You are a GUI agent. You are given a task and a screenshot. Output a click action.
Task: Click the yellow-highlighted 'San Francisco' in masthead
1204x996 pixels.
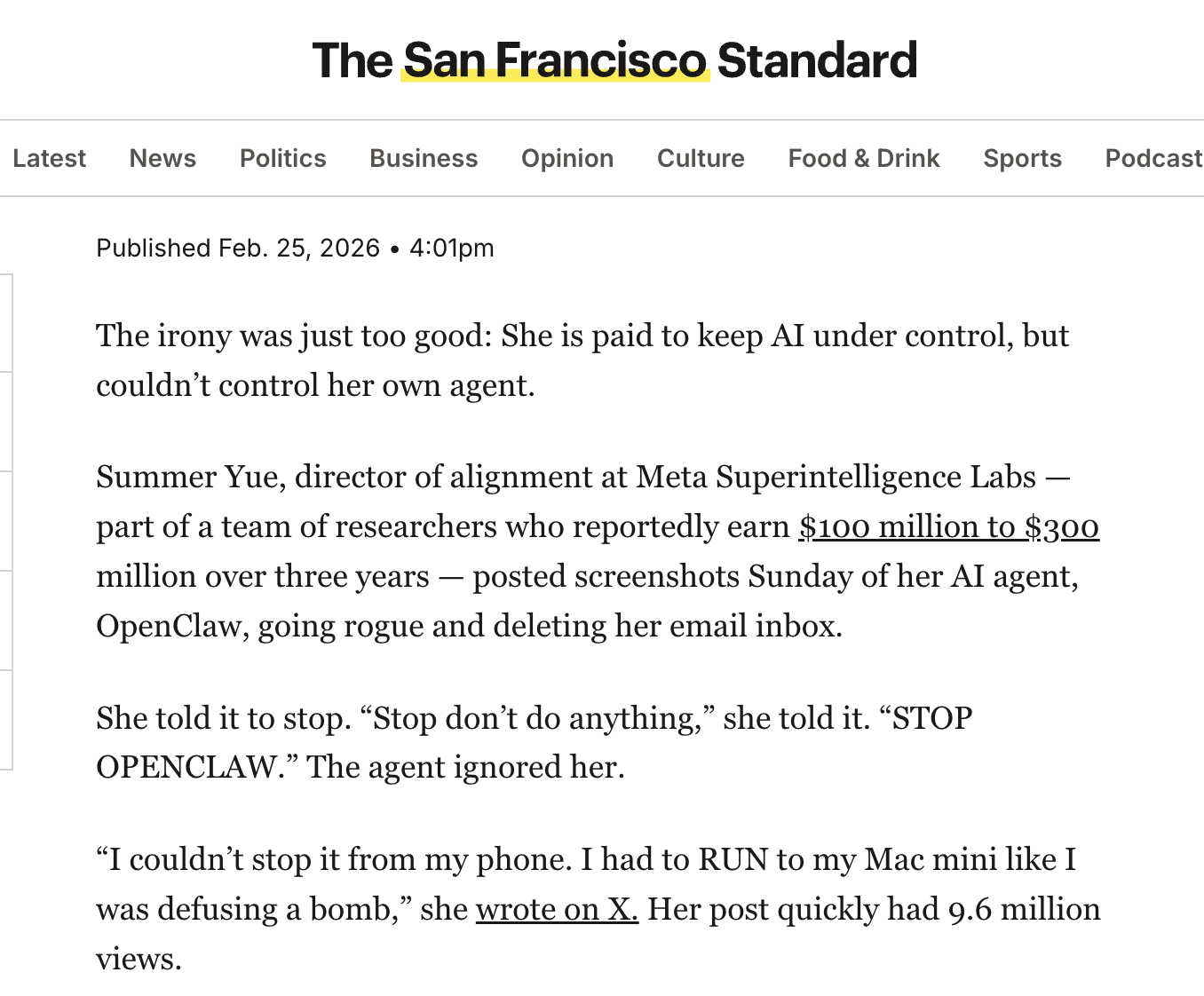click(x=555, y=60)
